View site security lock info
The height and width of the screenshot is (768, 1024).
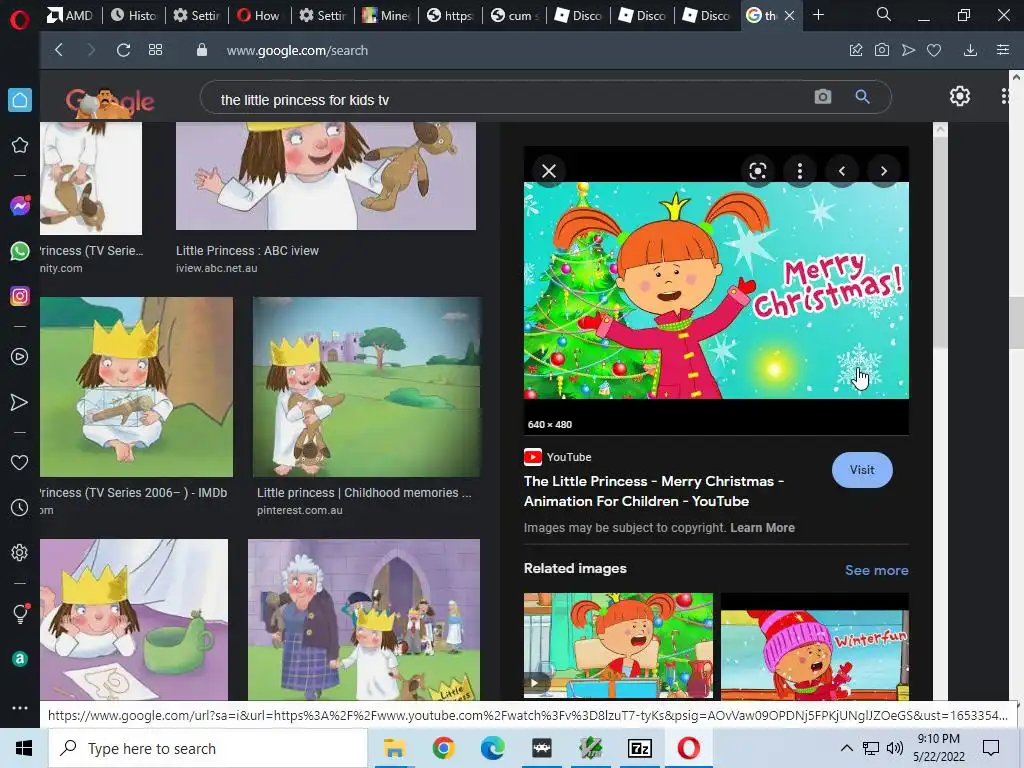click(202, 50)
